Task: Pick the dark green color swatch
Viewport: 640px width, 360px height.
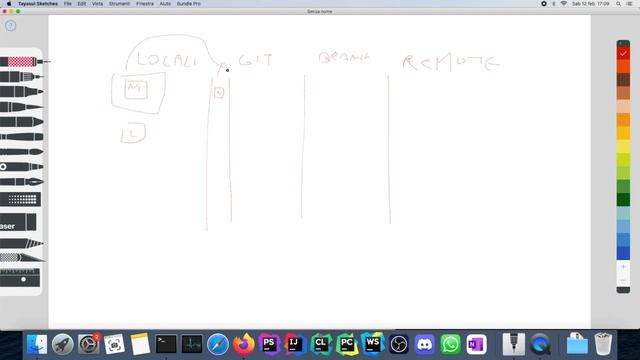Action: [623, 200]
